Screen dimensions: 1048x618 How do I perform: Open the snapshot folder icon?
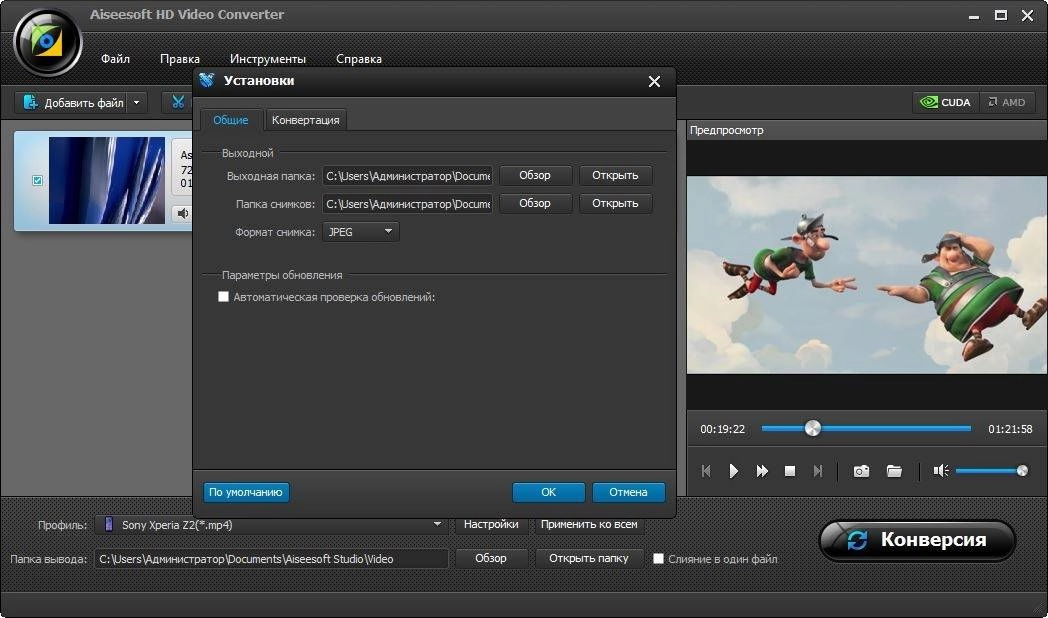pyautogui.click(x=894, y=471)
